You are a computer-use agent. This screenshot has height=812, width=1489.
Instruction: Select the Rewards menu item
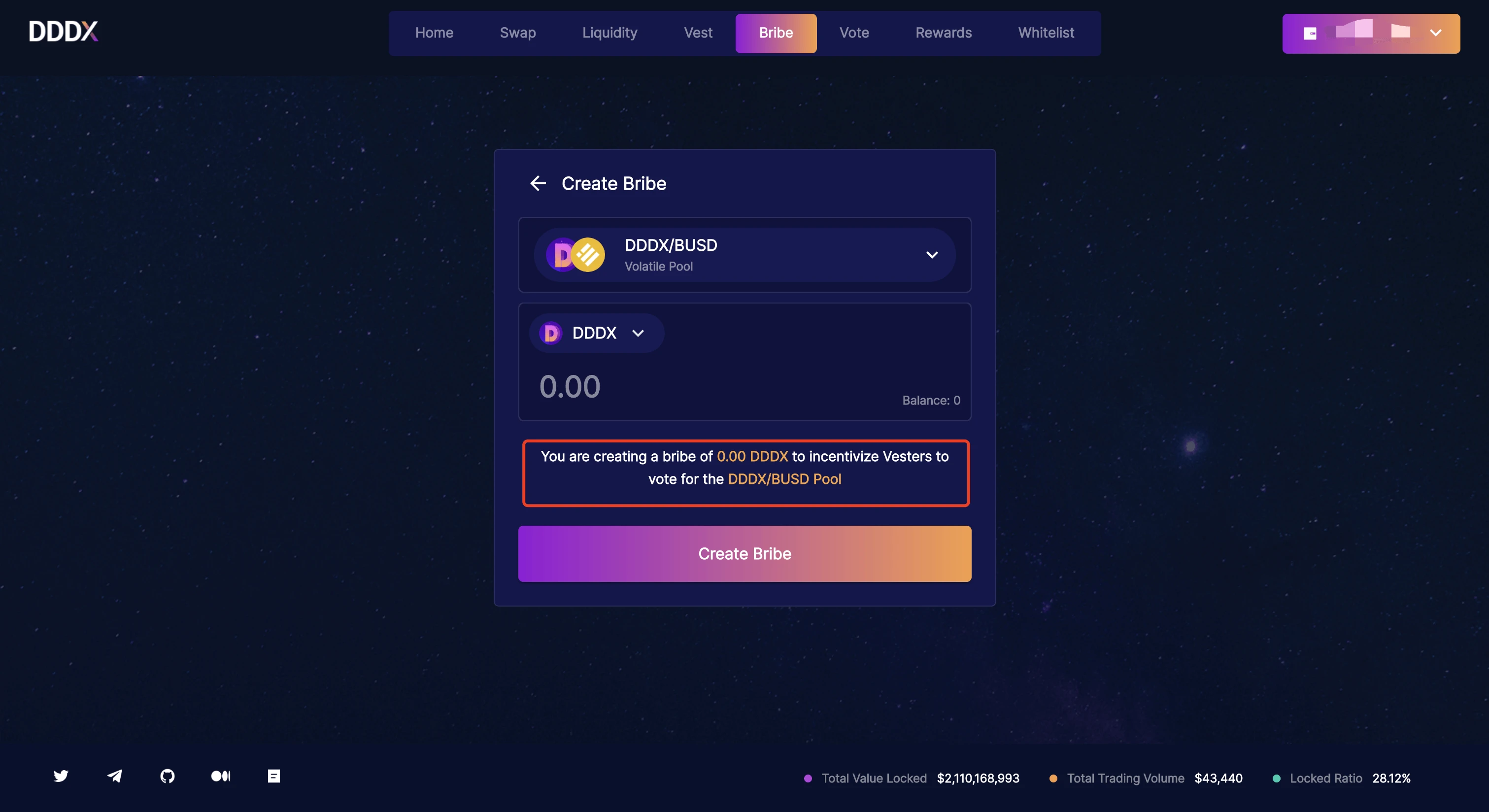944,32
